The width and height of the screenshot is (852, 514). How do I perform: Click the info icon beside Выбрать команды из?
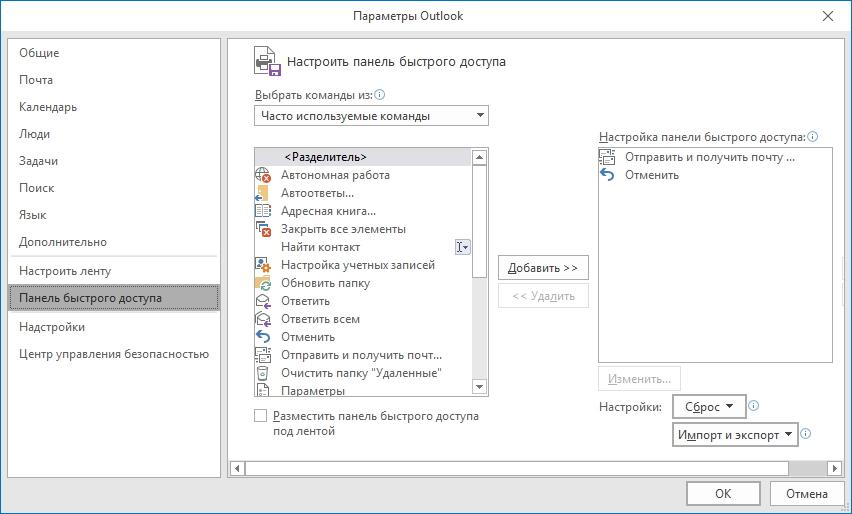coord(380,95)
